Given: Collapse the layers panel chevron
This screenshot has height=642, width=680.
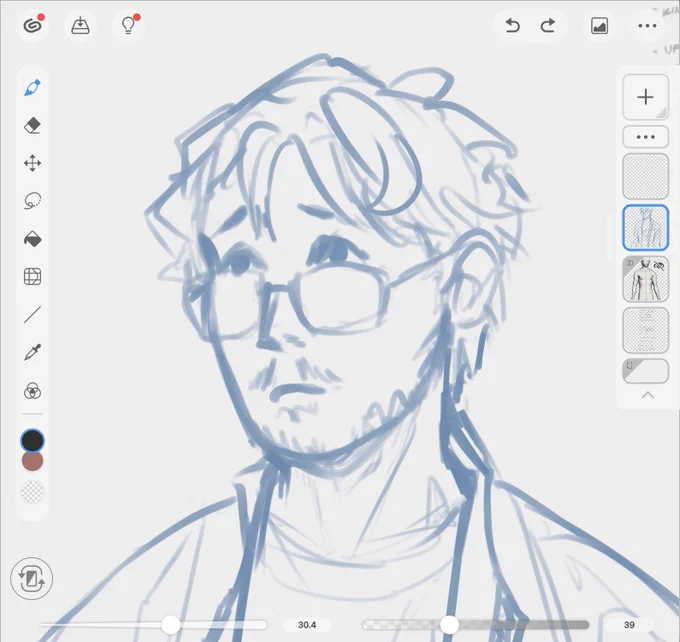Looking at the screenshot, I should tap(647, 395).
